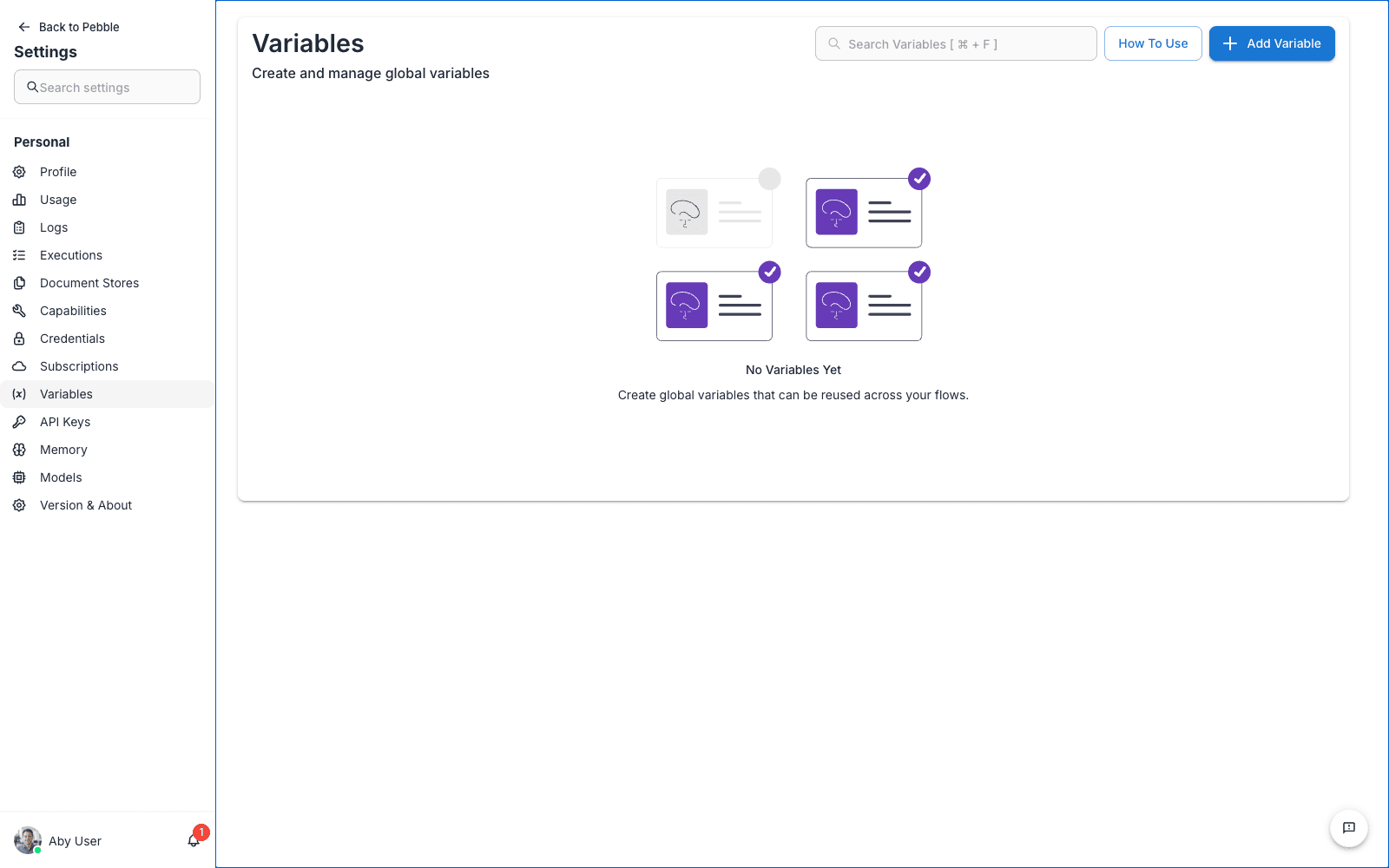
Task: Click the Variables (x) icon
Action: (x=19, y=394)
